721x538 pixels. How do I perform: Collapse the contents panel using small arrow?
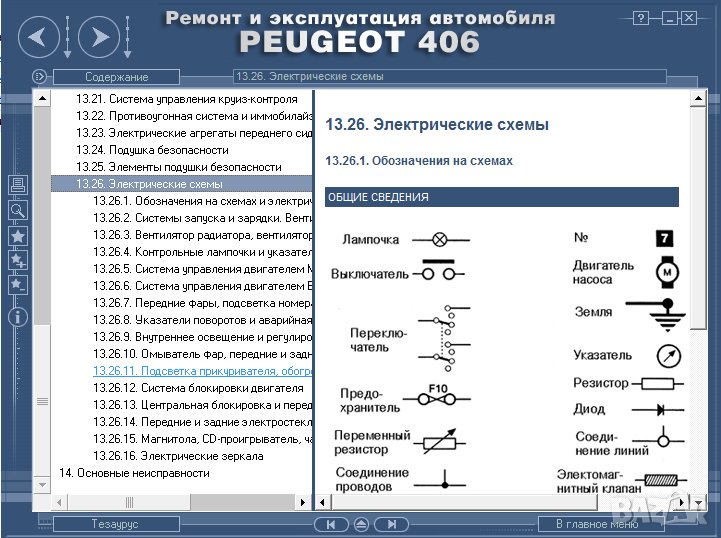pyautogui.click(x=39, y=76)
